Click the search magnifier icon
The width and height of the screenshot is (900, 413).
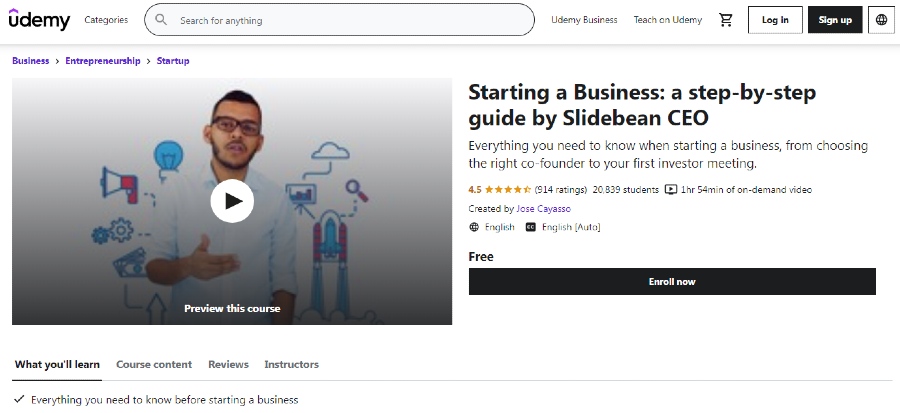(x=161, y=19)
